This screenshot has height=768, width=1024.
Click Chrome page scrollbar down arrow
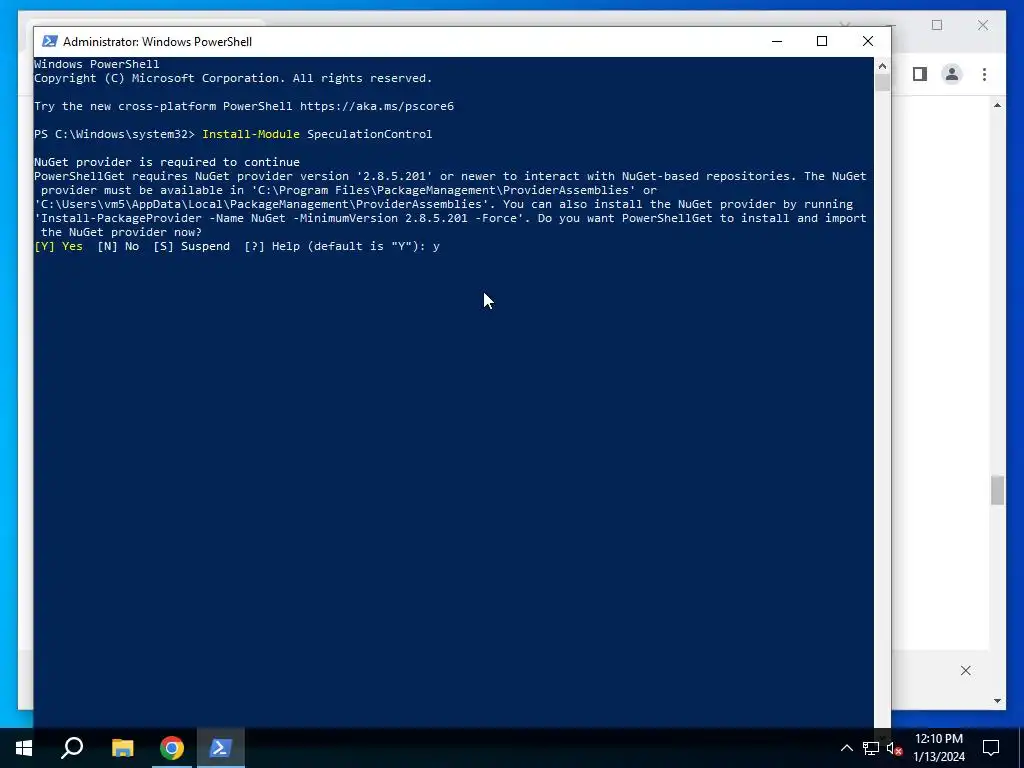(x=997, y=701)
